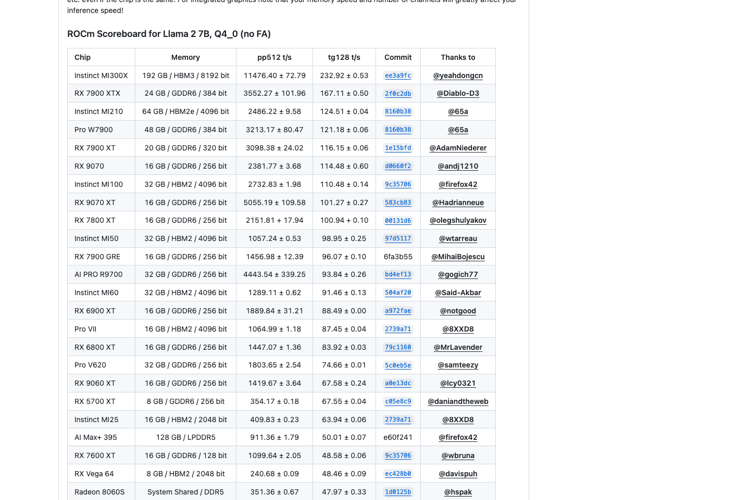The height and width of the screenshot is (500, 750).
Task: Open commit 1e15bfd link
Action: tap(397, 148)
